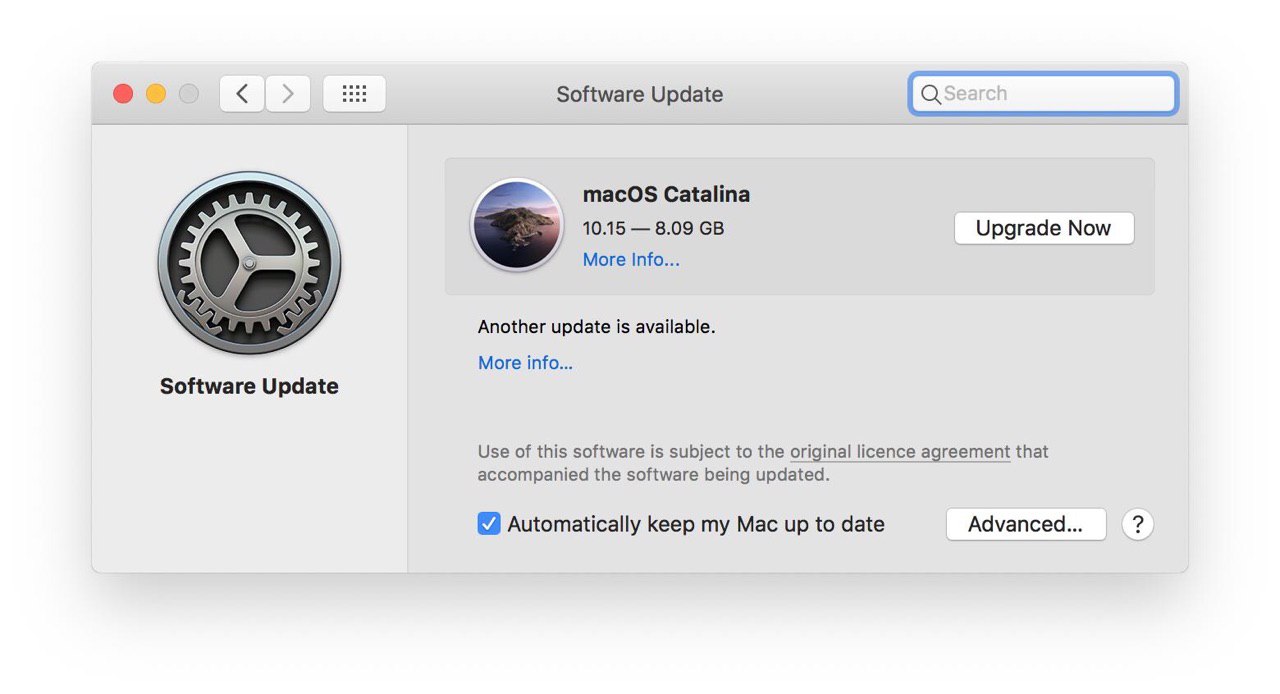The width and height of the screenshot is (1280, 694).
Task: Open More info… under Another update is available
Action: pyautogui.click(x=525, y=363)
